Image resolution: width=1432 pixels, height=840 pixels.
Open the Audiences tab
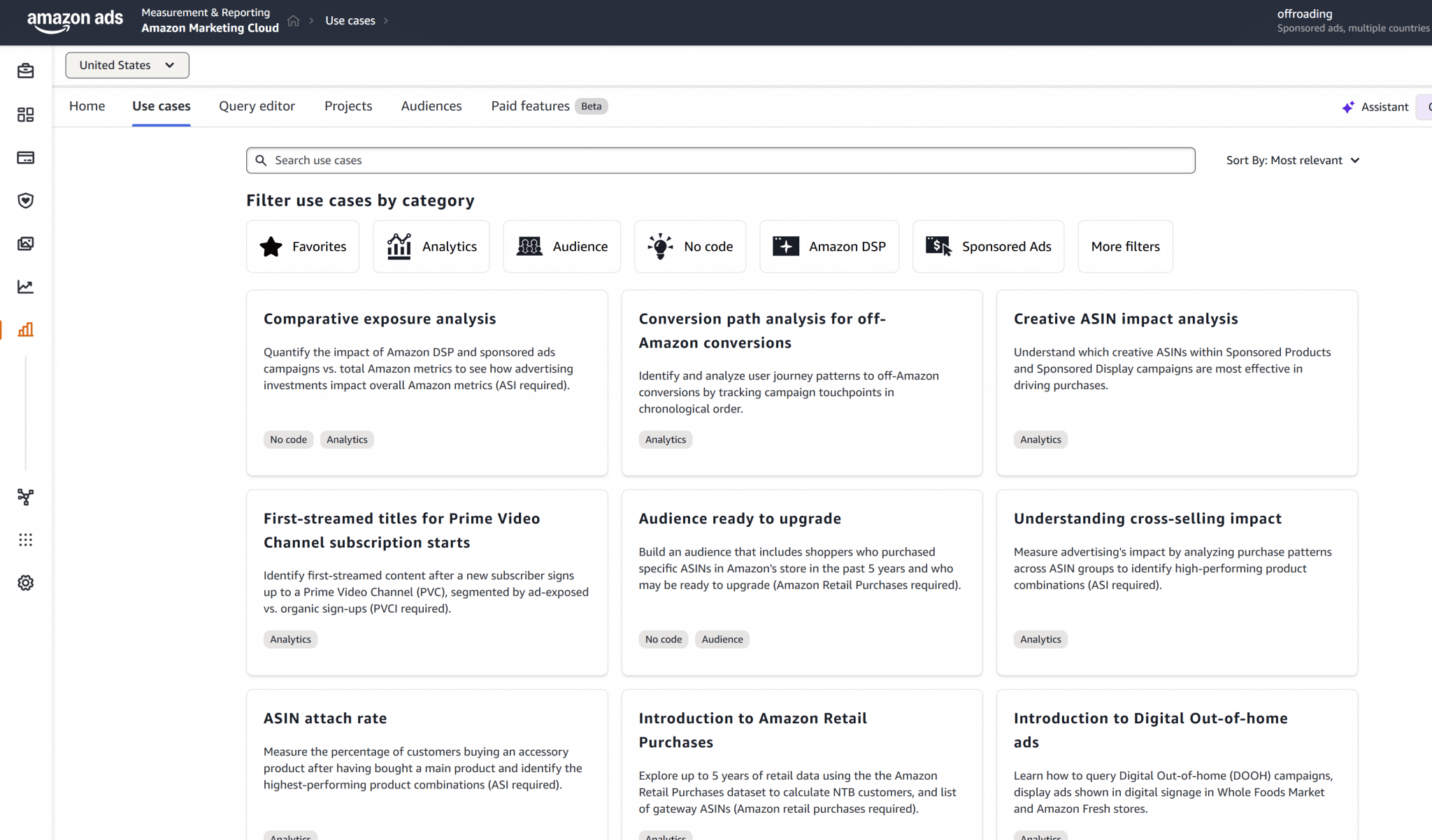pyautogui.click(x=431, y=106)
